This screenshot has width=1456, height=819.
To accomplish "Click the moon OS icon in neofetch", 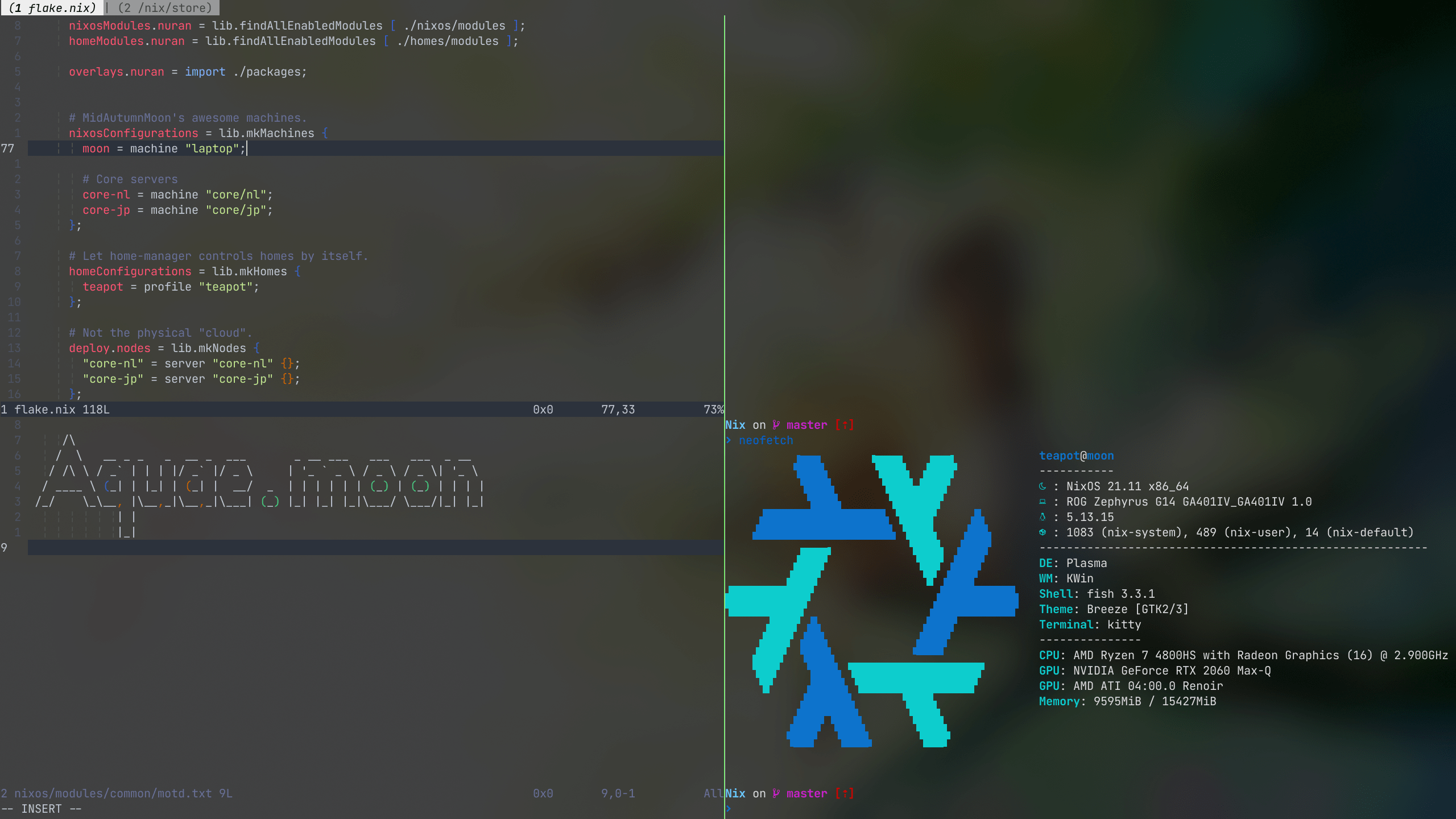I will pos(1042,486).
